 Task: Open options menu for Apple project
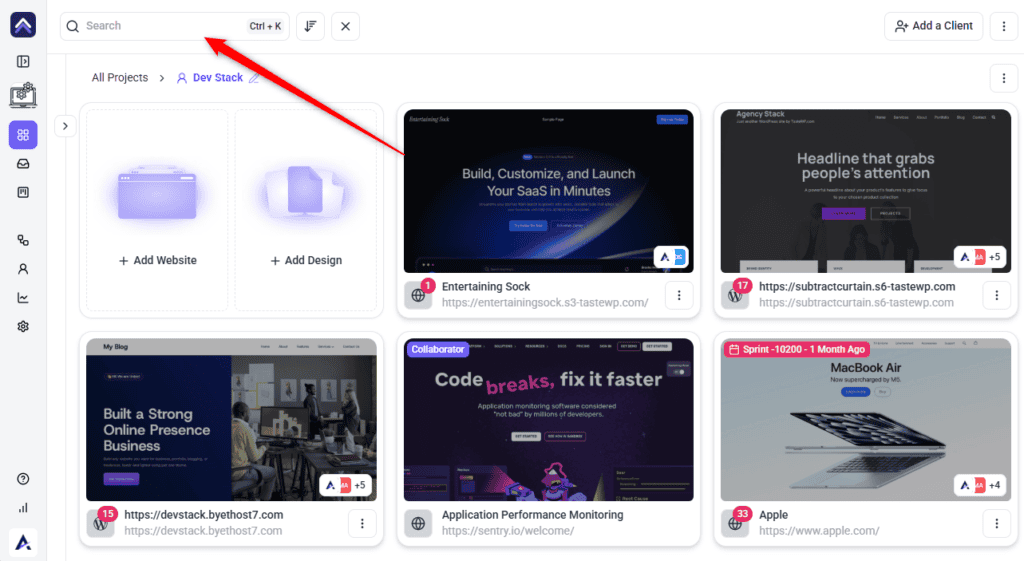pyautogui.click(x=997, y=523)
